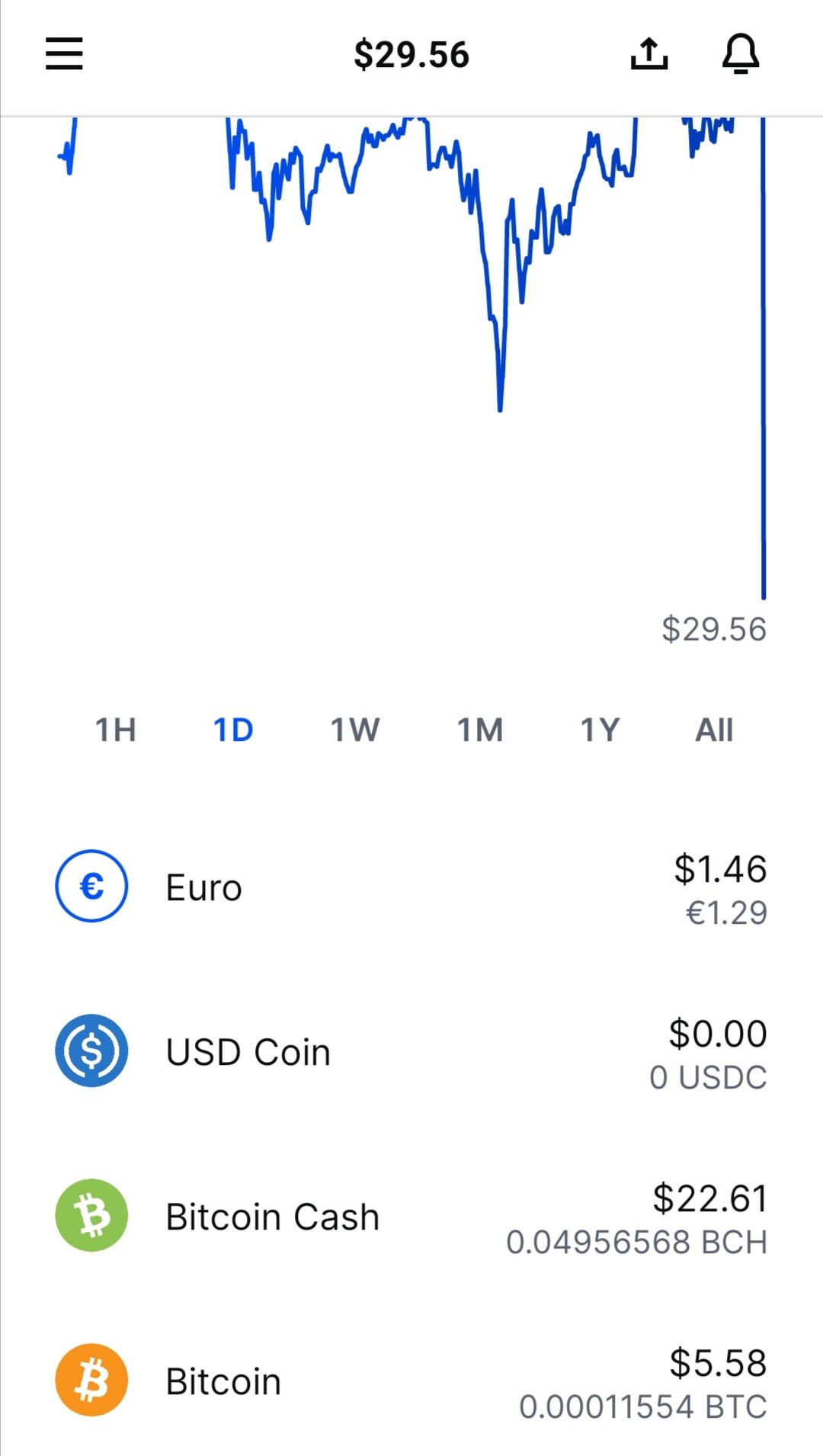Open the Bitcoin Cash wallet
823x1456 pixels.
(411, 1216)
